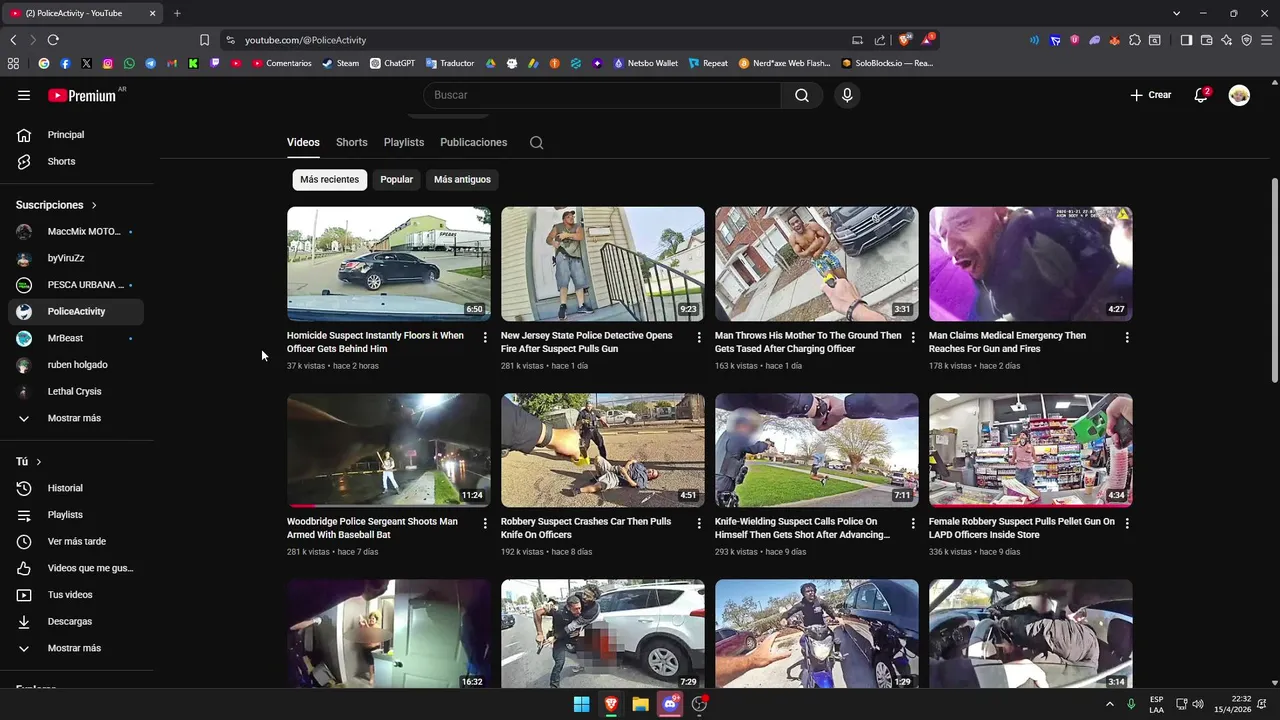
Task: Open Discord from the taskbar
Action: (x=670, y=704)
